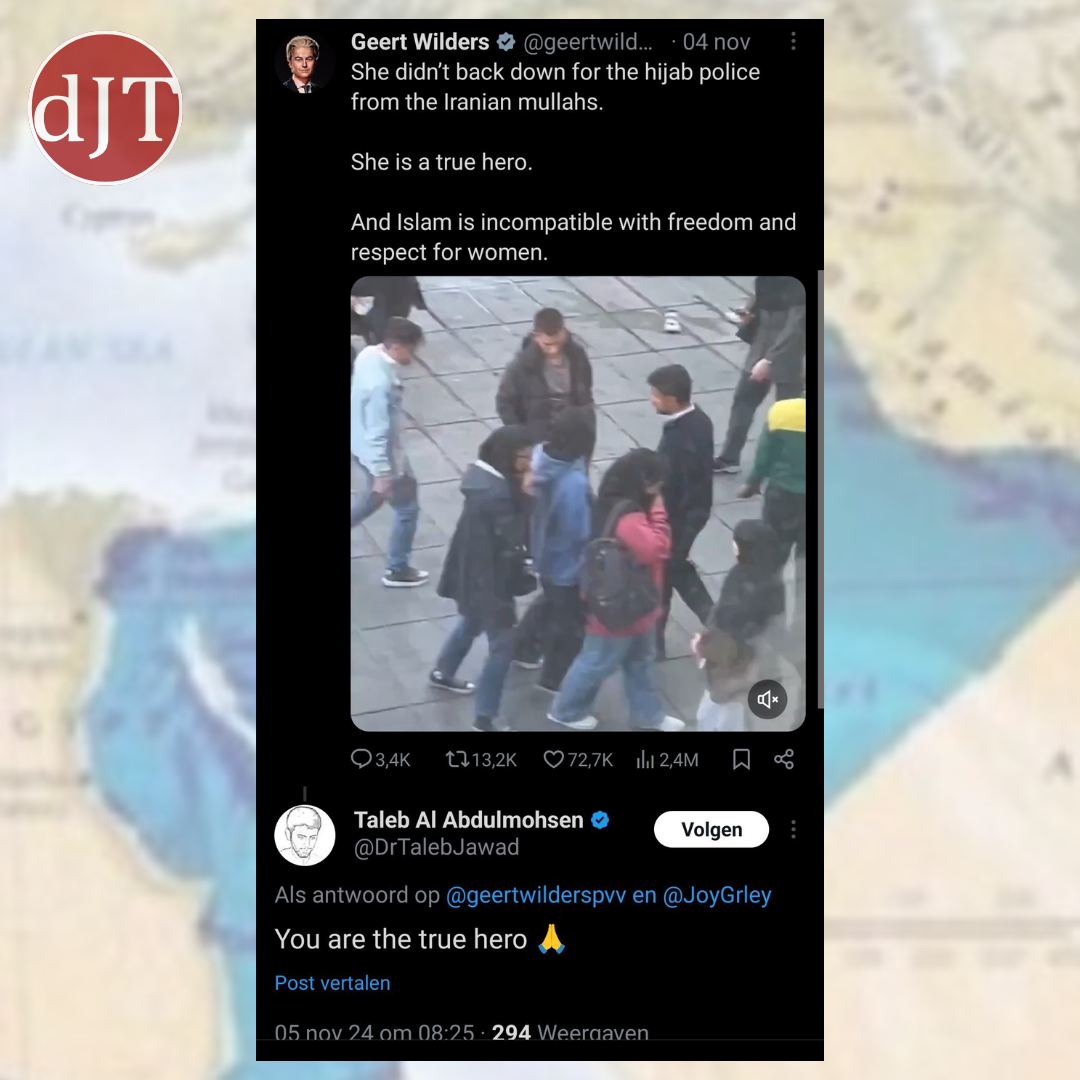Play the embedded street video
Screen dimensions: 1080x1080
[578, 503]
